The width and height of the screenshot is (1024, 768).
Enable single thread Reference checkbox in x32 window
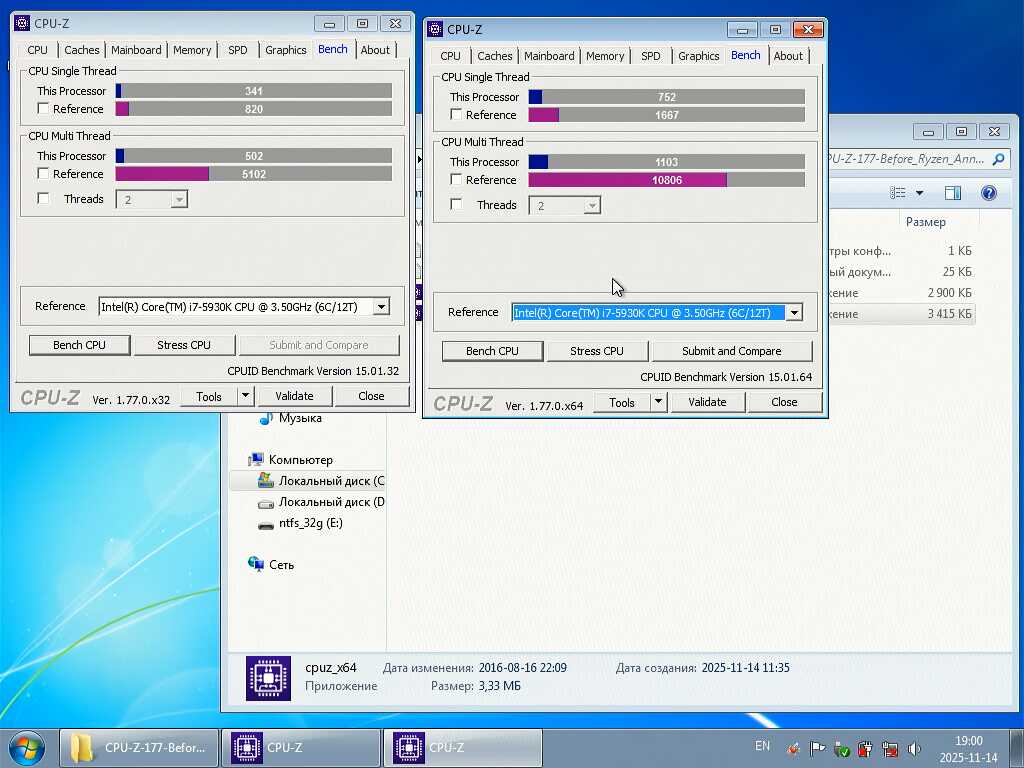click(43, 108)
